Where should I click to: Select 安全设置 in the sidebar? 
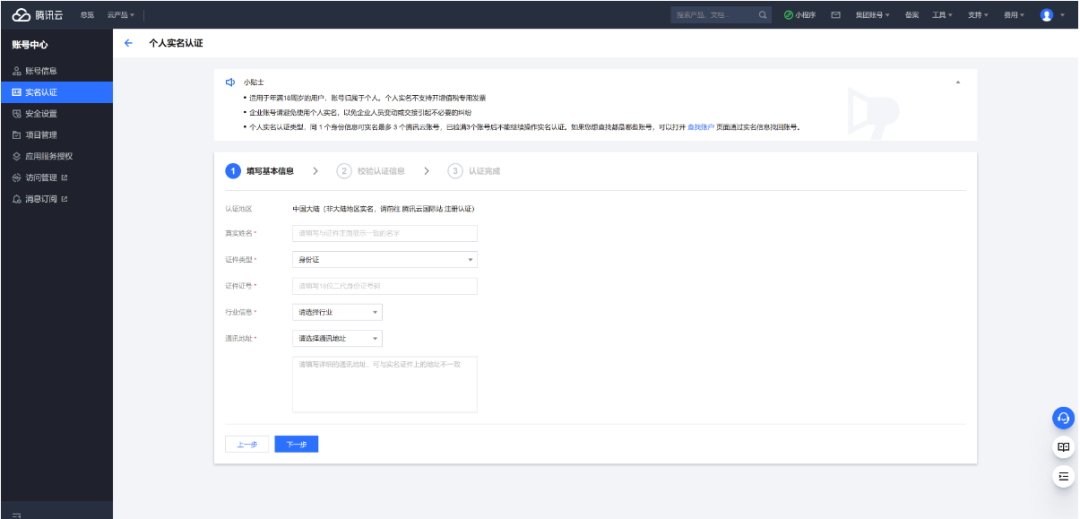coord(41,113)
